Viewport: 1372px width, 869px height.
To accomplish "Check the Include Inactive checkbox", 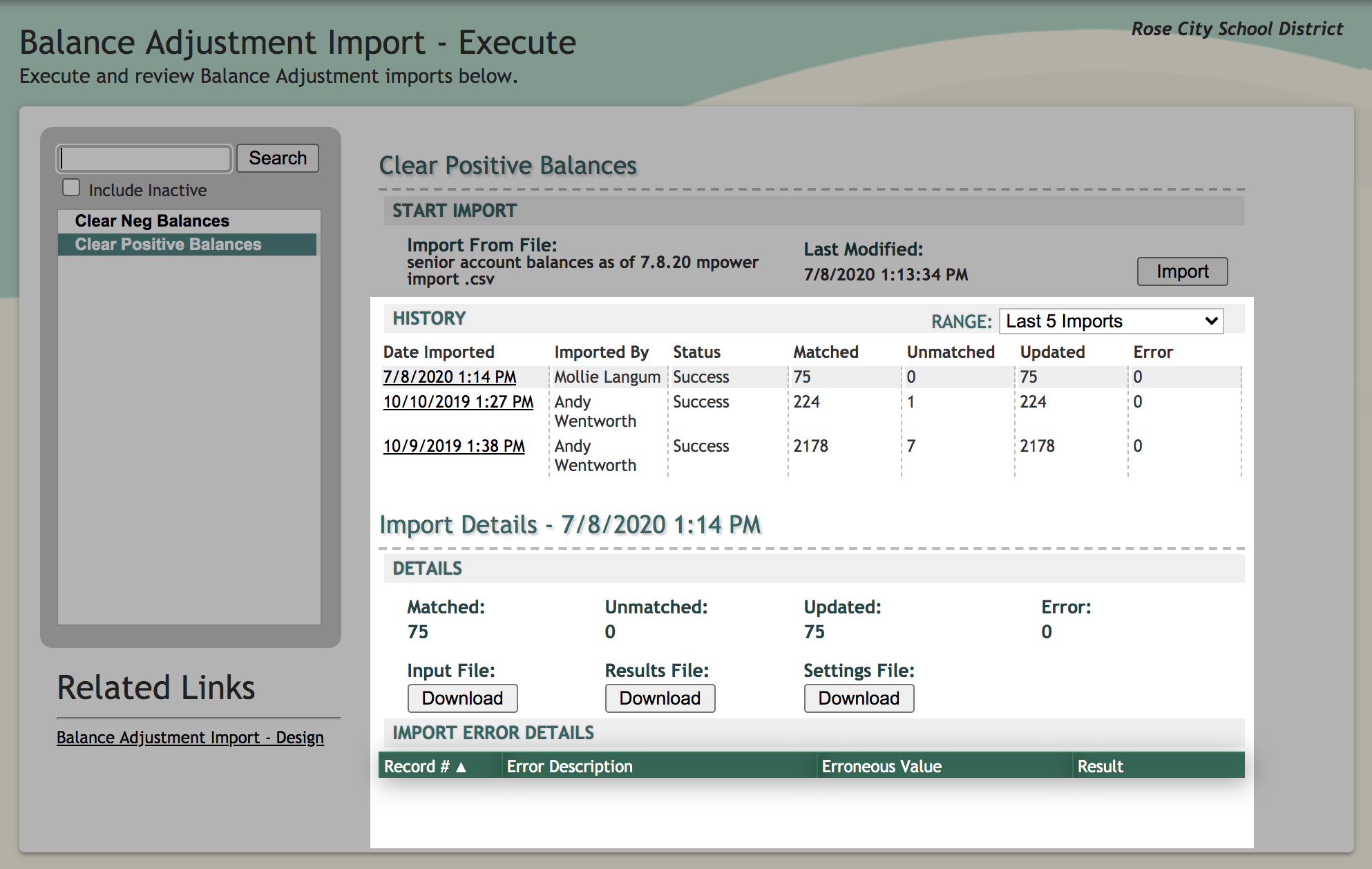I will coord(71,188).
